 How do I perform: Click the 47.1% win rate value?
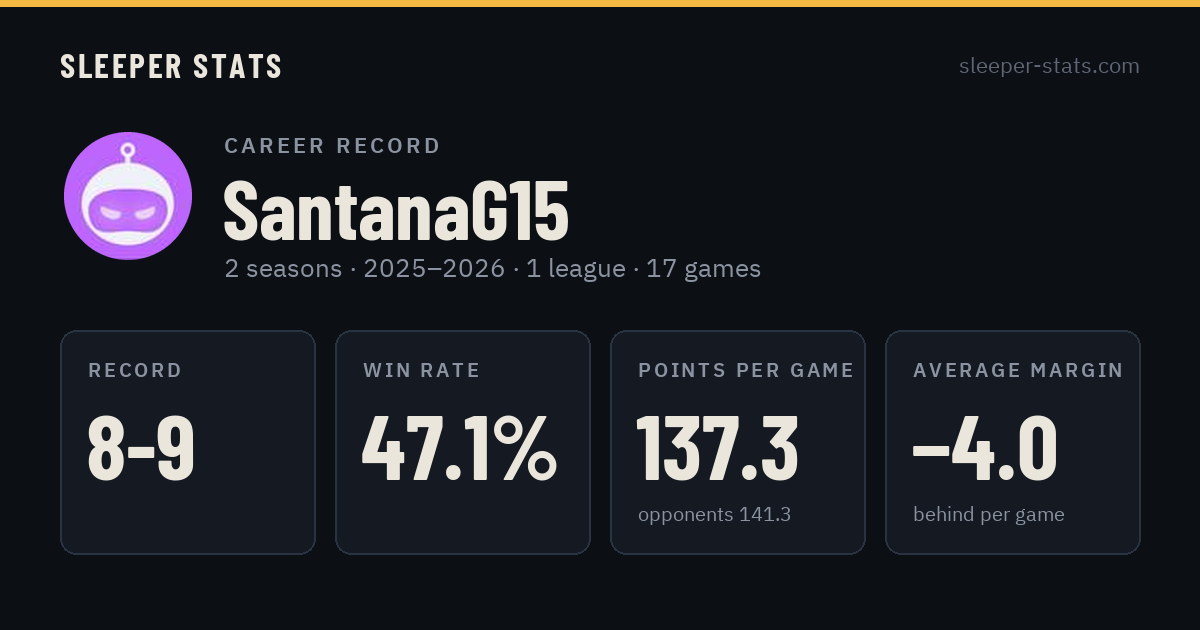(x=460, y=449)
